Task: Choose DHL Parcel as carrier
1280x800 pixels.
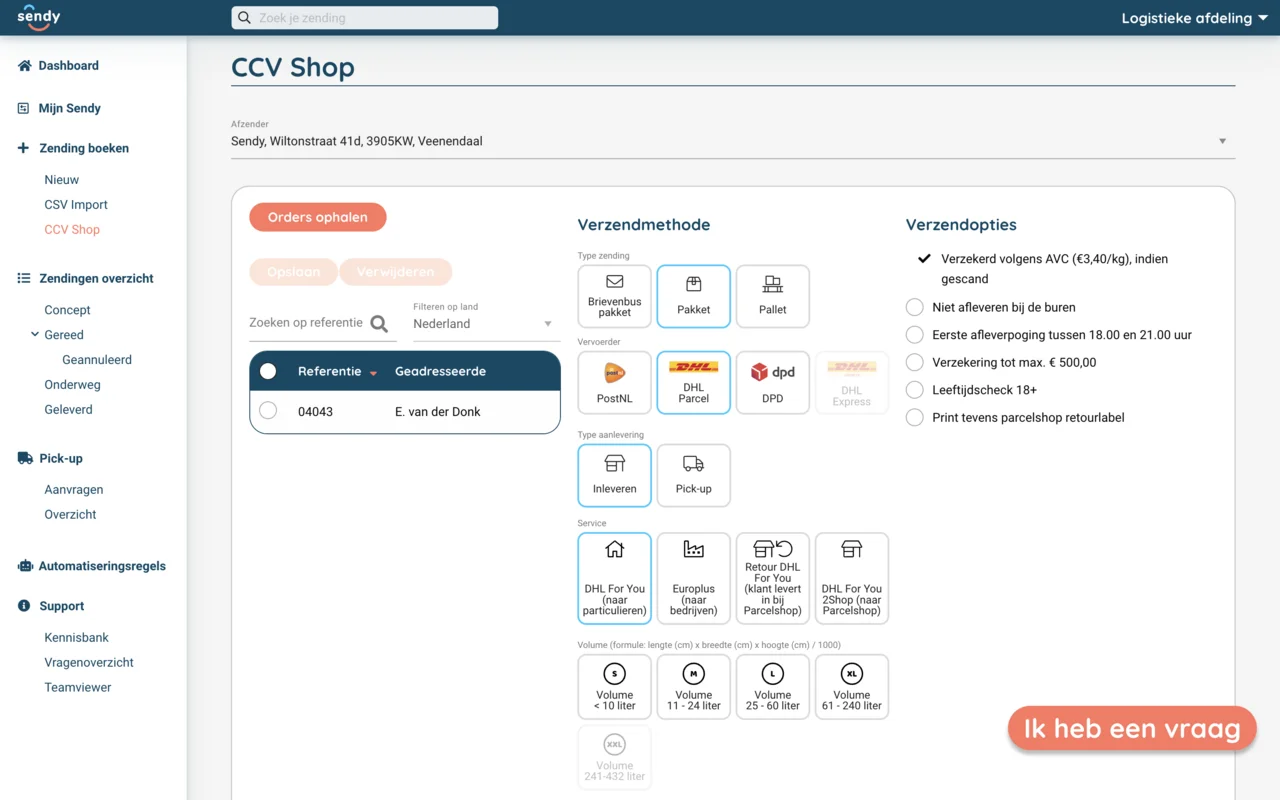Action: pyautogui.click(x=694, y=382)
